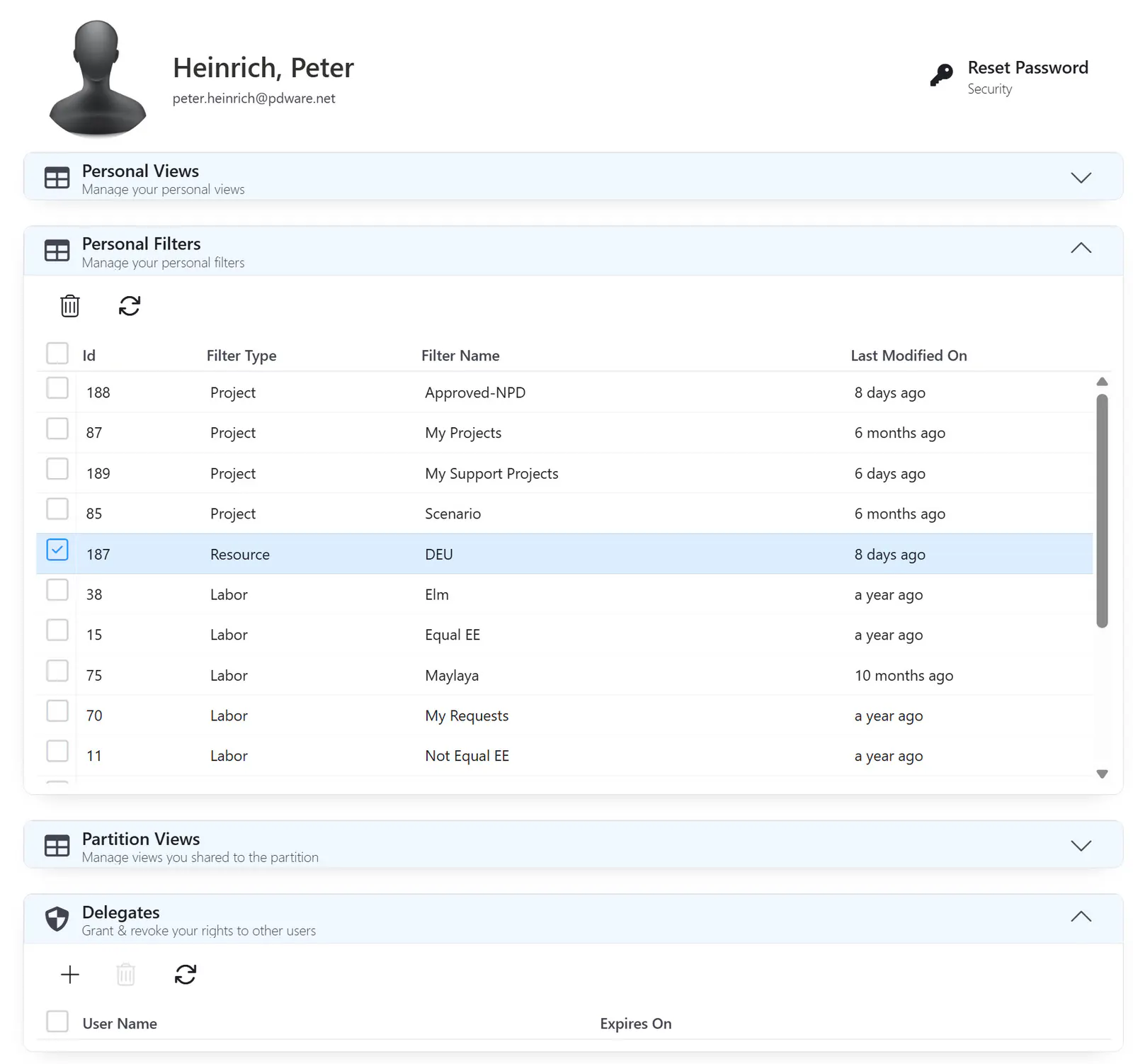Click the Delegates delete trash icon

[126, 975]
